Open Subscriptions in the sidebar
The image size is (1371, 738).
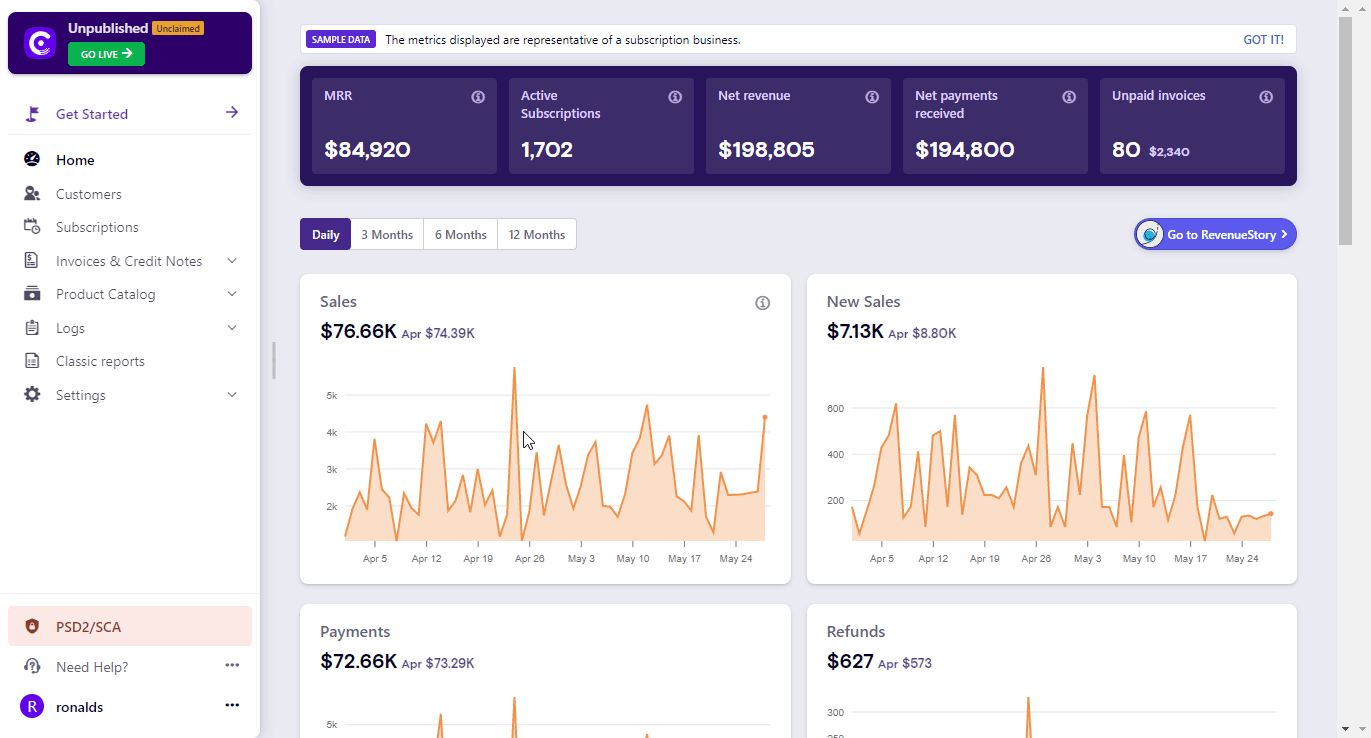tap(97, 227)
